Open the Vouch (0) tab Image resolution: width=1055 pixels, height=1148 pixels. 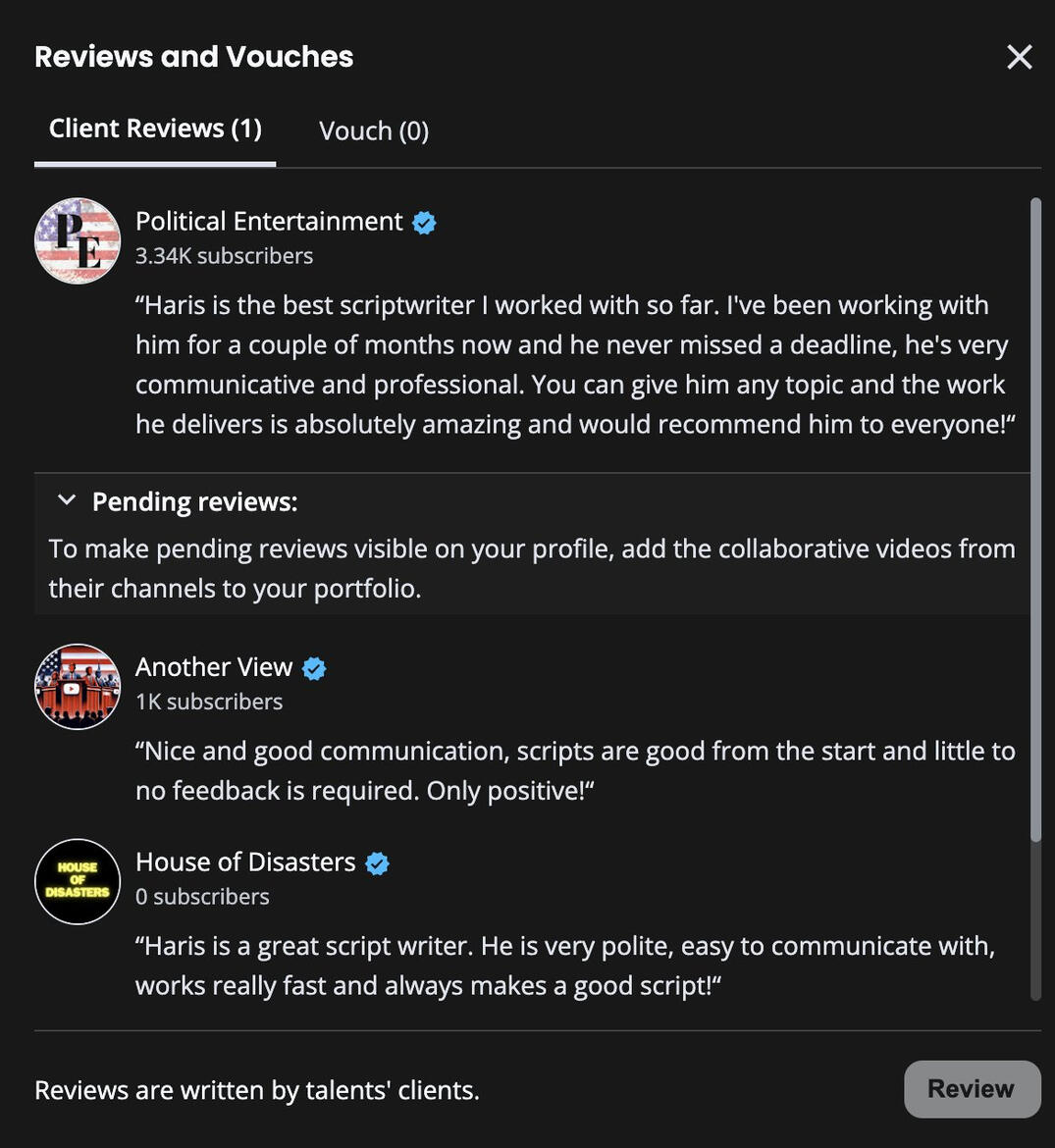pyautogui.click(x=374, y=131)
